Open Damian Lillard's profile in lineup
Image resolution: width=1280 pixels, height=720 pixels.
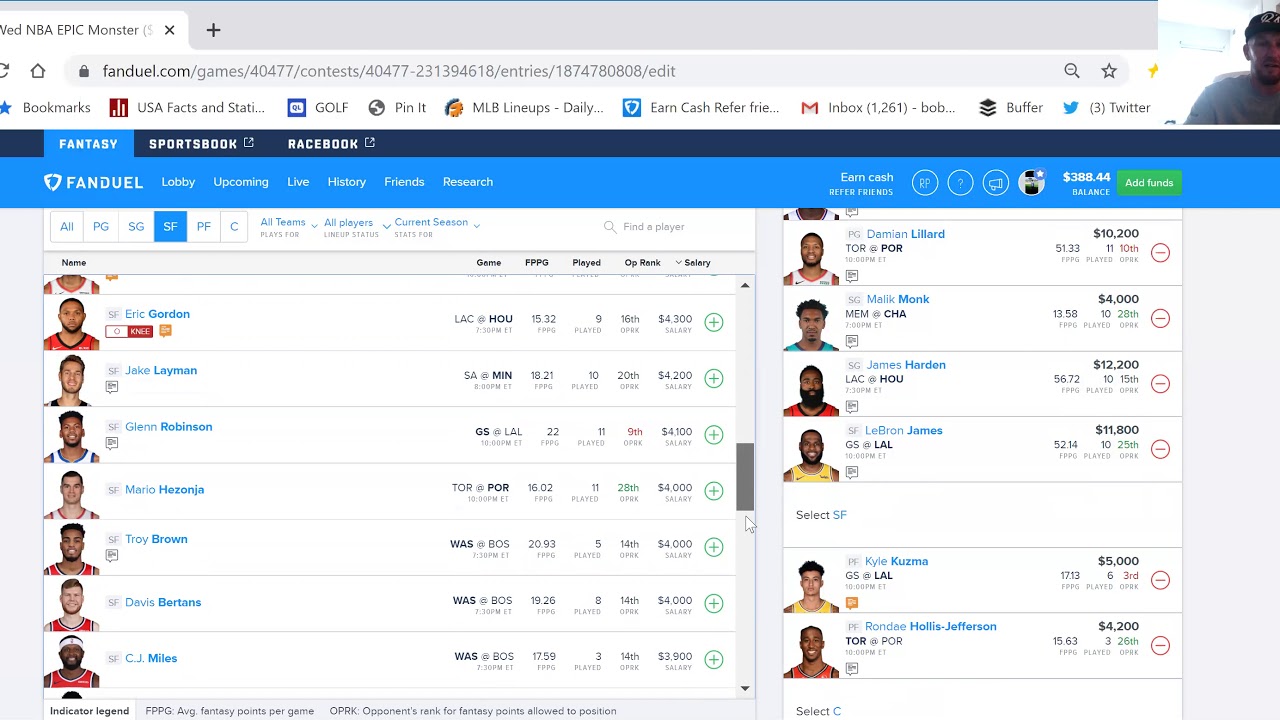click(906, 234)
